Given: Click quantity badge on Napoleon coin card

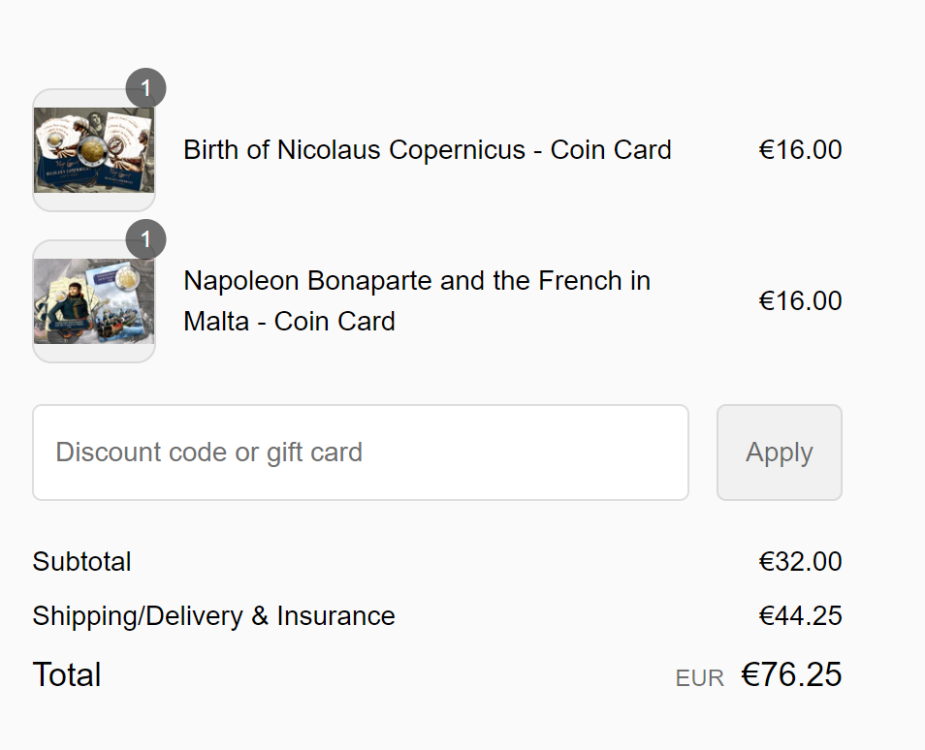Looking at the screenshot, I should click(146, 240).
